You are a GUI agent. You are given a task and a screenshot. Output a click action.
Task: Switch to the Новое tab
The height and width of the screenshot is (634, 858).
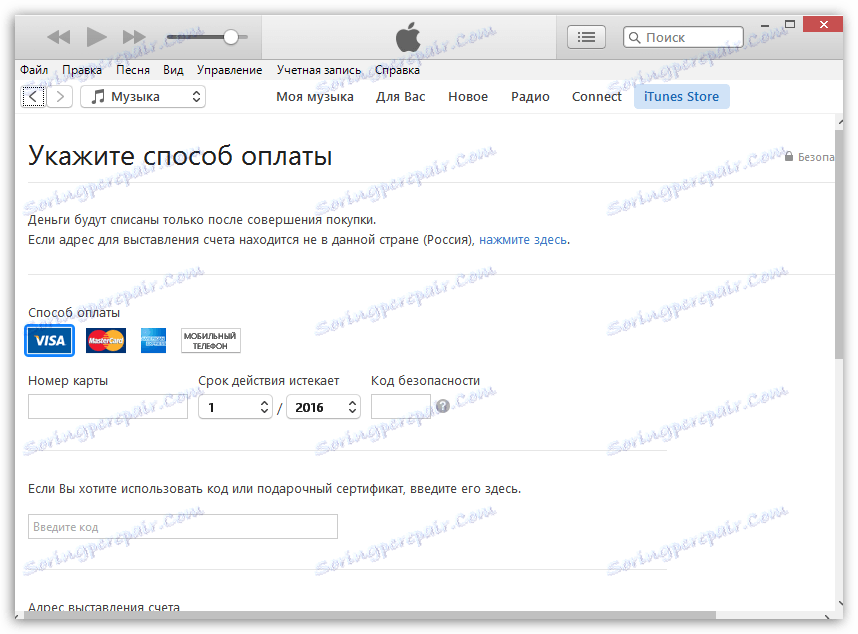pos(468,97)
